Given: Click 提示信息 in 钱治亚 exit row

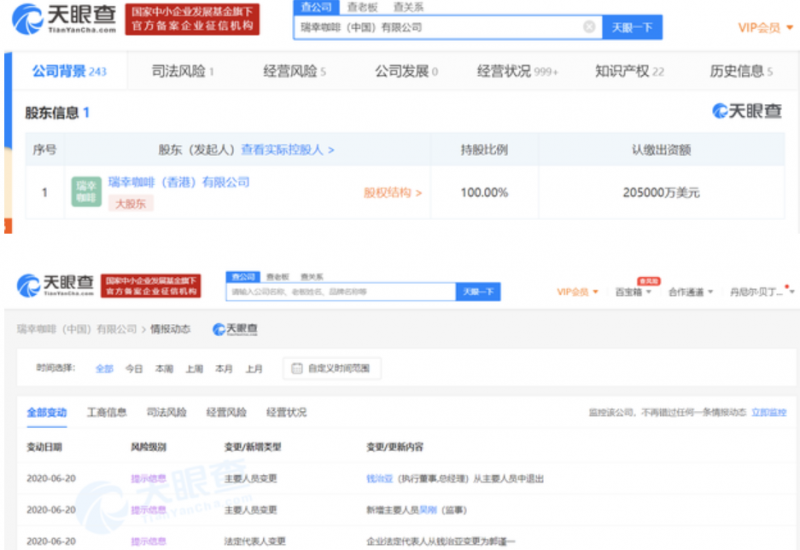Looking at the screenshot, I should (148, 479).
